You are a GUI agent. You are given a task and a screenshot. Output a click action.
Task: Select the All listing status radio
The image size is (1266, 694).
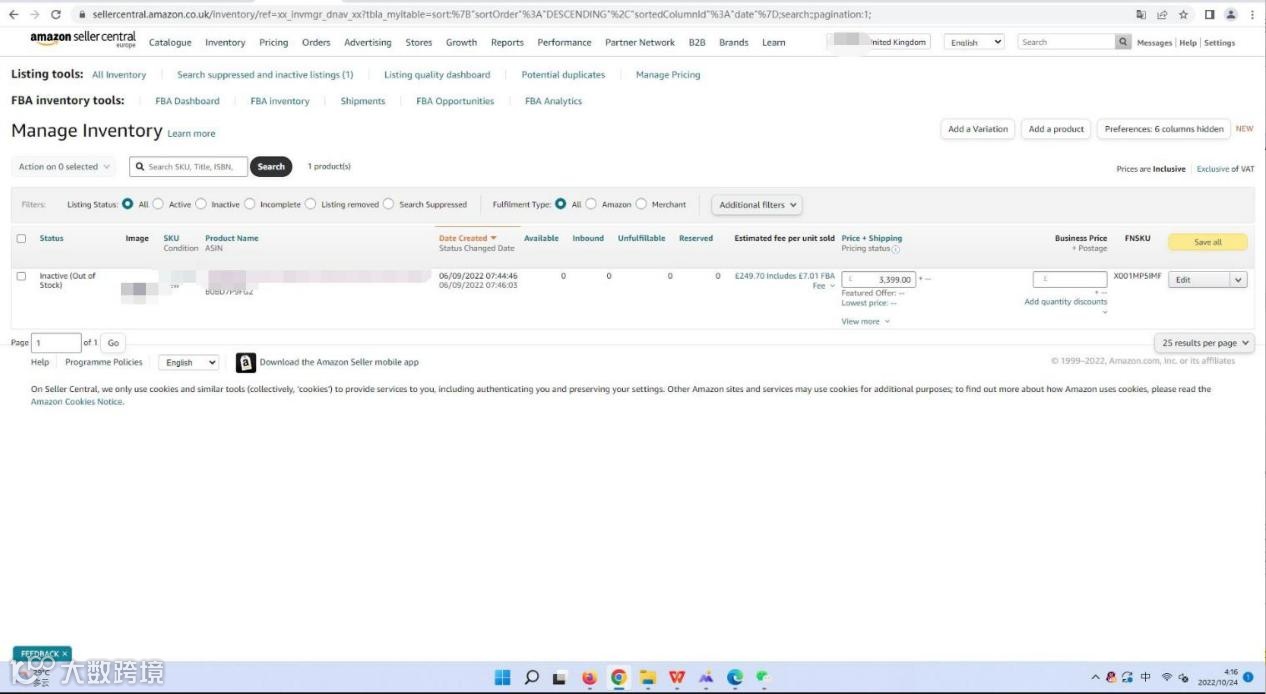click(x=128, y=204)
